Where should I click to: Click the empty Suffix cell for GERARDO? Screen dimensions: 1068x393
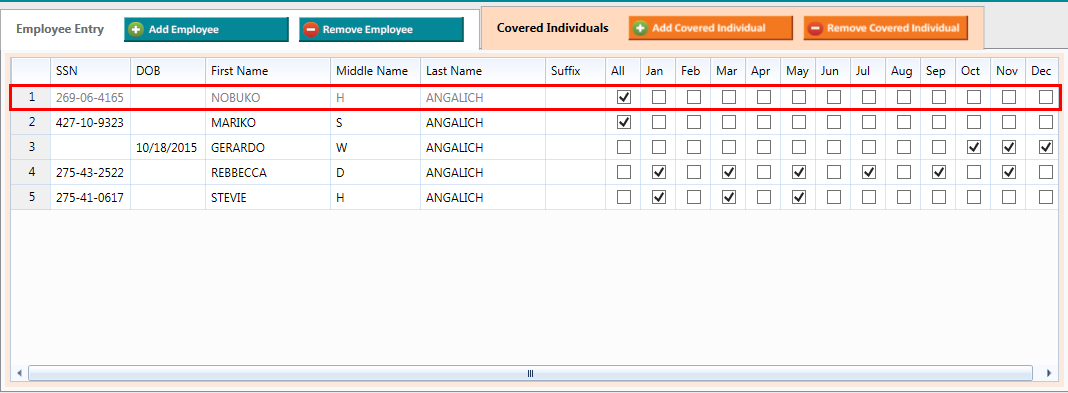pos(576,147)
